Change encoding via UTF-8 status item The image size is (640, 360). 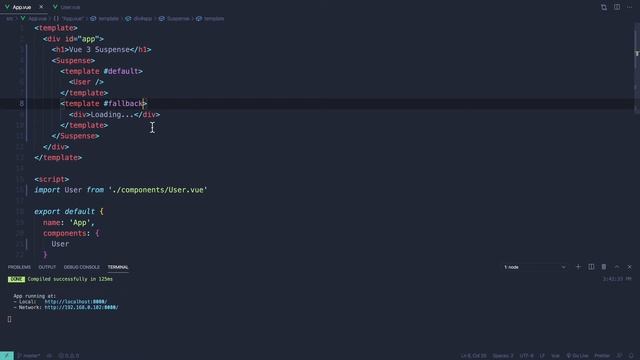click(x=527, y=356)
